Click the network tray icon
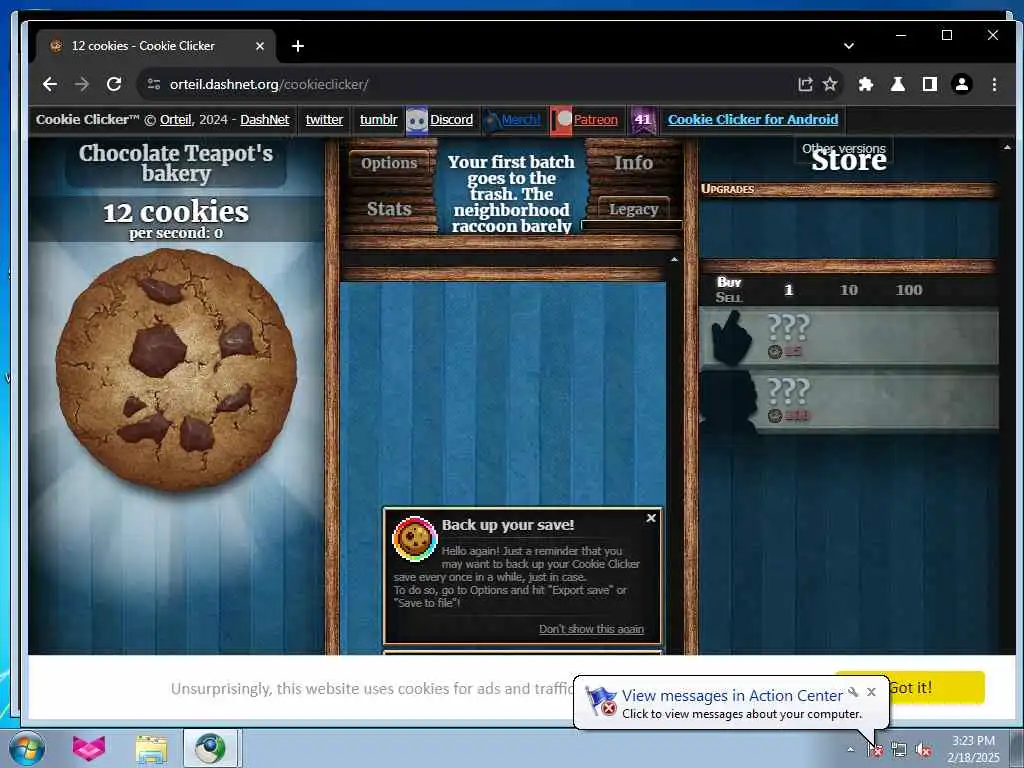1024x768 pixels. pos(899,750)
